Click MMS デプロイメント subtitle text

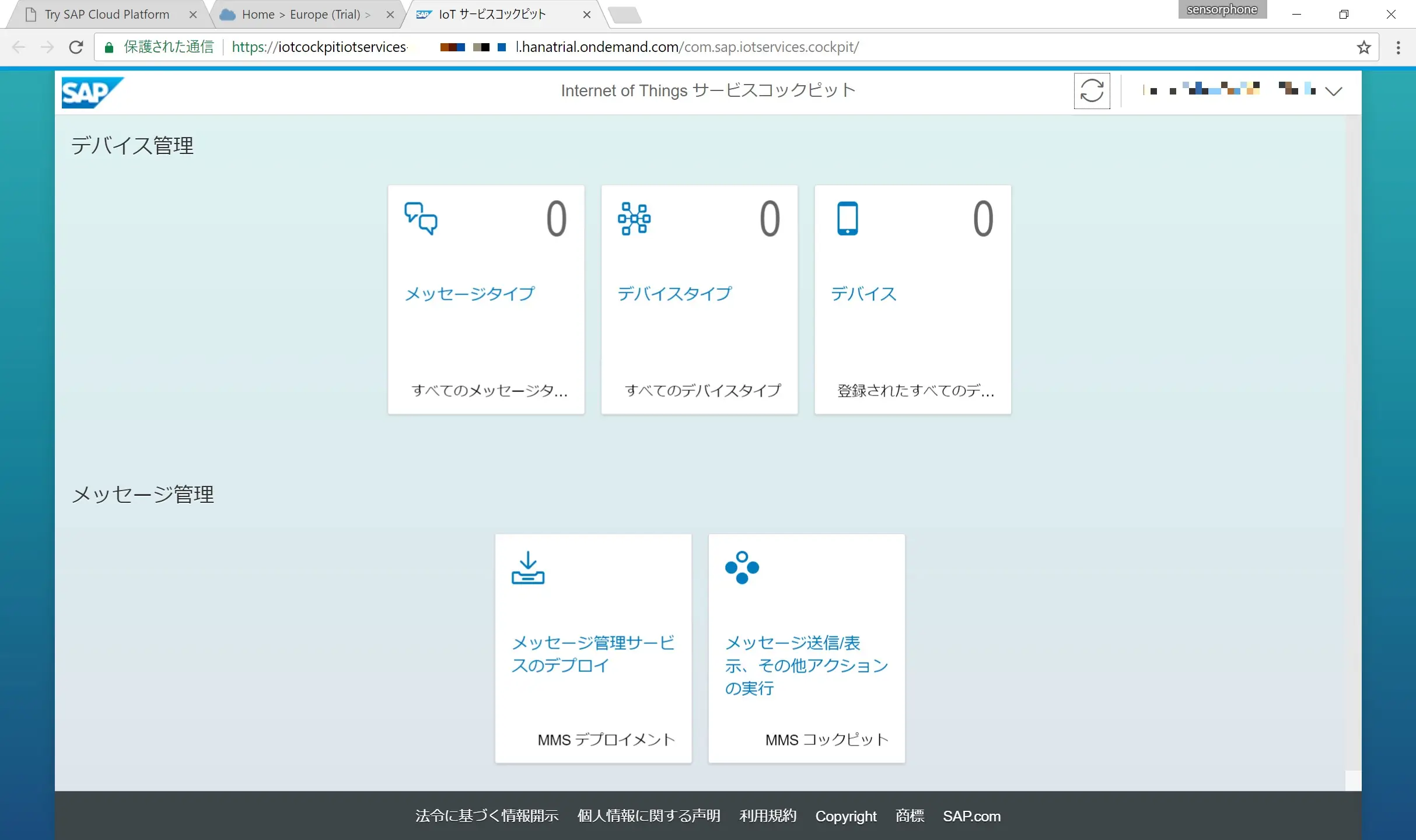coord(606,740)
